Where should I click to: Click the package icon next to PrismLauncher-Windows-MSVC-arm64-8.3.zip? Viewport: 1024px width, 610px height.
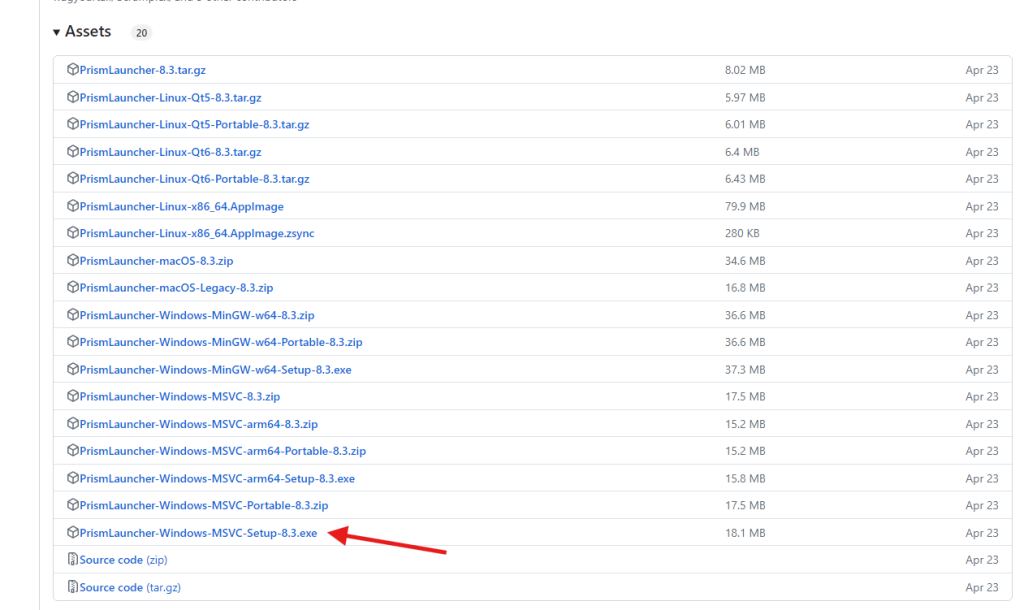click(x=70, y=423)
